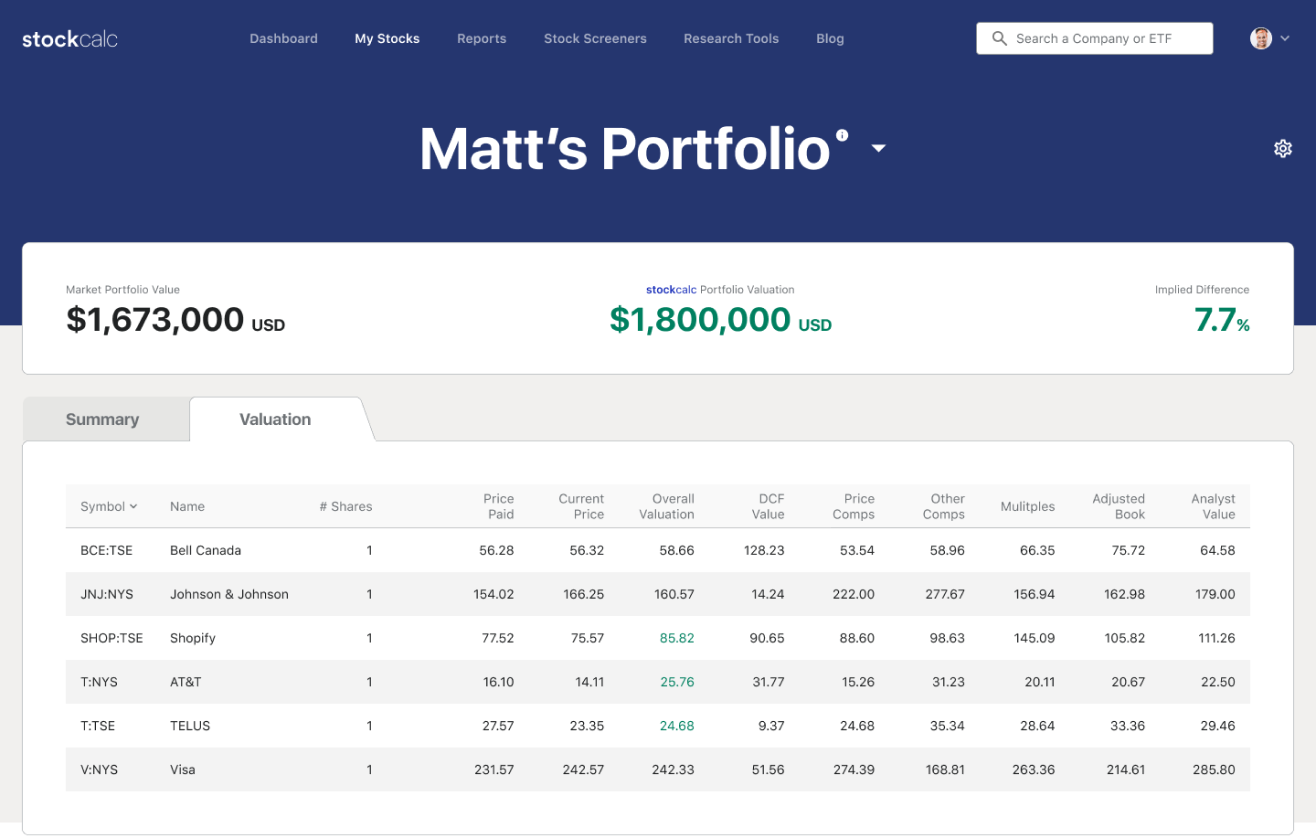The width and height of the screenshot is (1316, 836).
Task: Click the user avatar image
Action: click(1259, 38)
